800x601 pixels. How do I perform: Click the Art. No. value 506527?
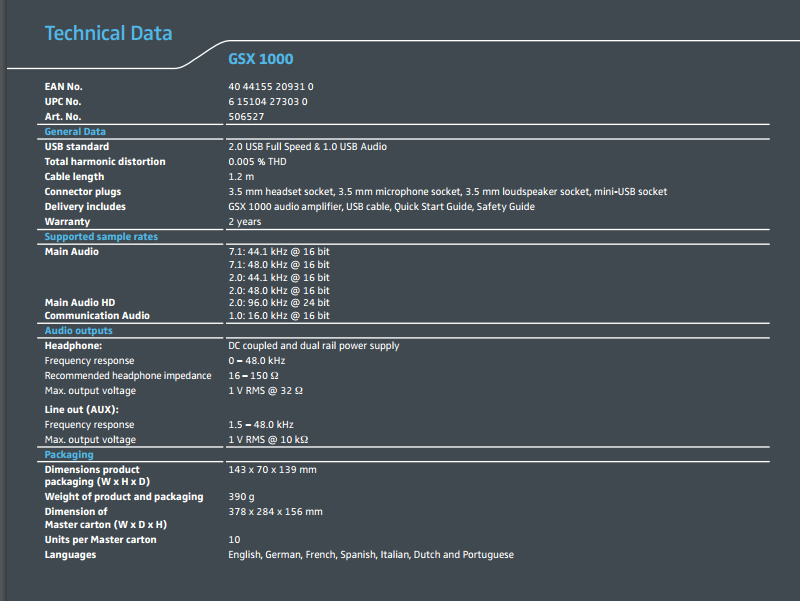click(x=246, y=117)
